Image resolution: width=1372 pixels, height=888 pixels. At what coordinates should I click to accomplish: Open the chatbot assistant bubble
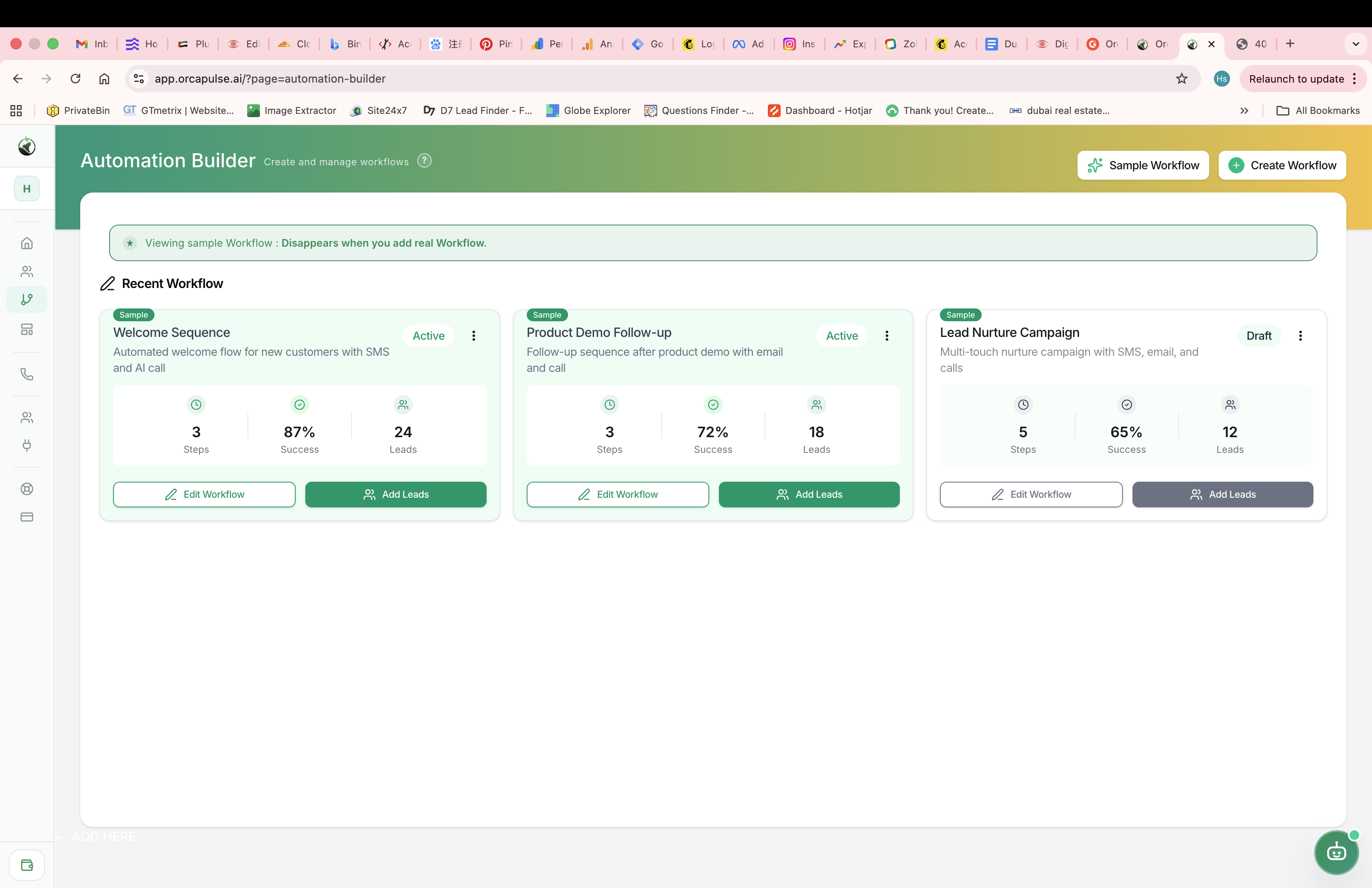[x=1335, y=852]
